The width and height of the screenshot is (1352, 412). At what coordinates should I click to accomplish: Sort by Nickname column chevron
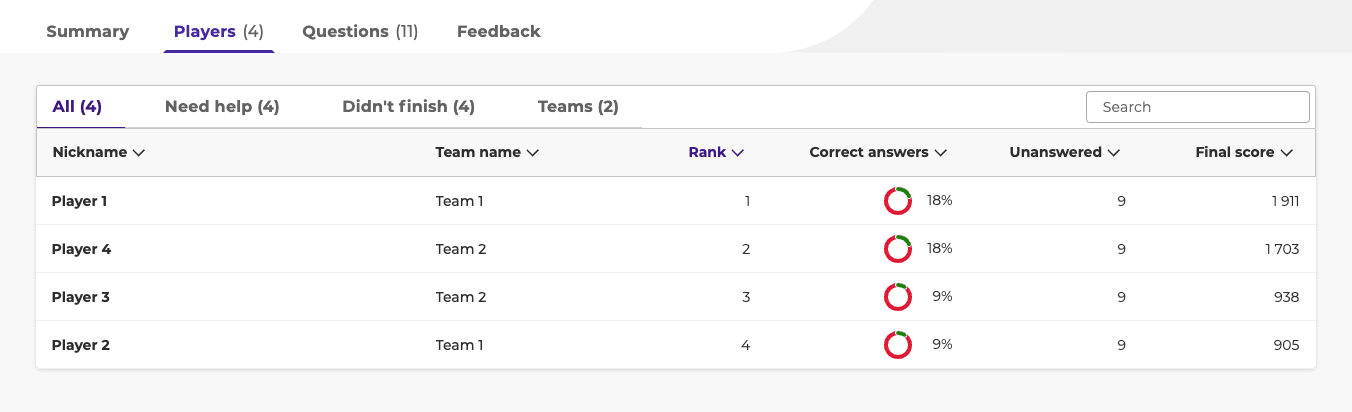(x=139, y=153)
